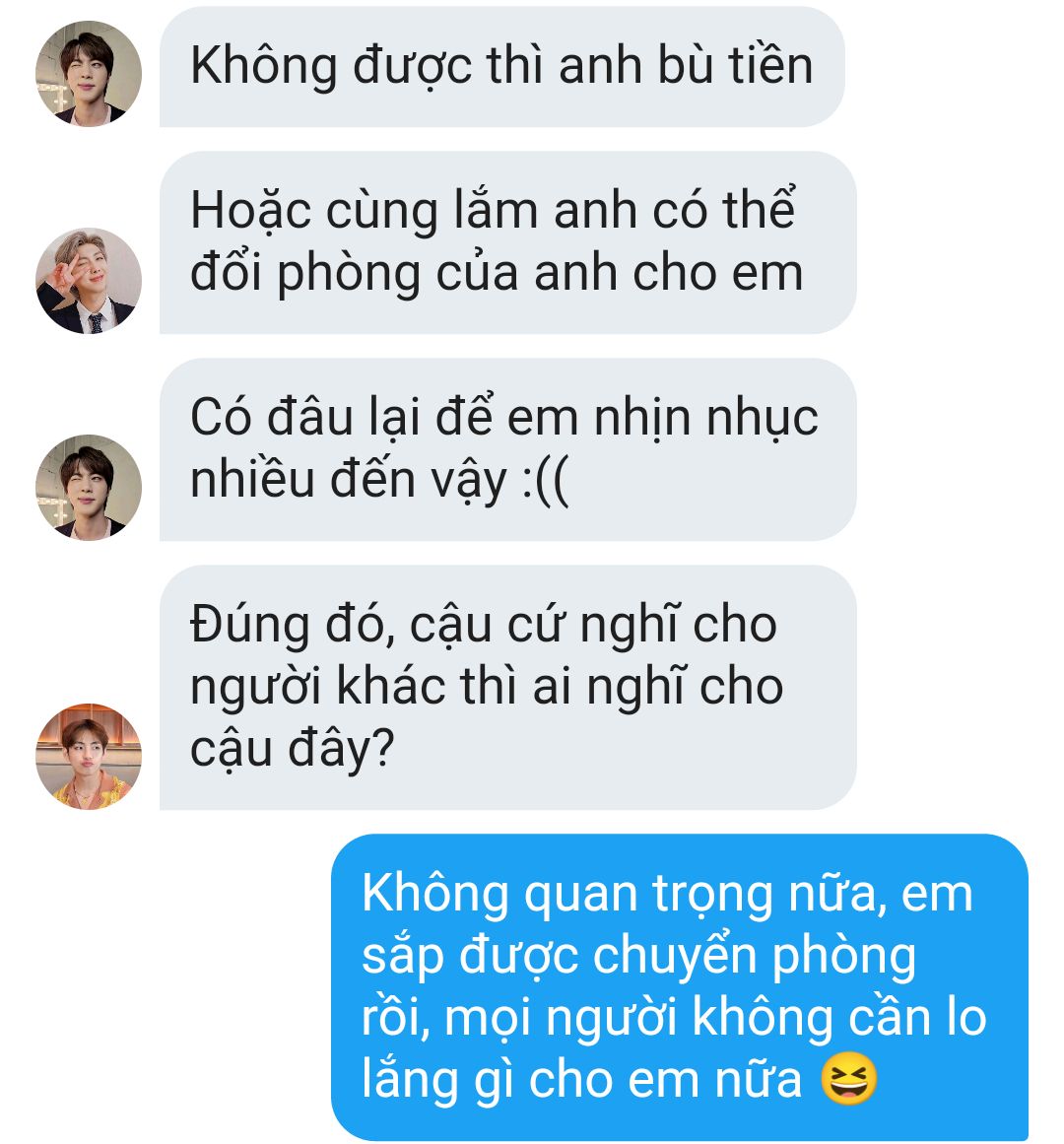
Task: Tap the line "Có đâu lại để em nhịn nhục"
Action: click(504, 418)
